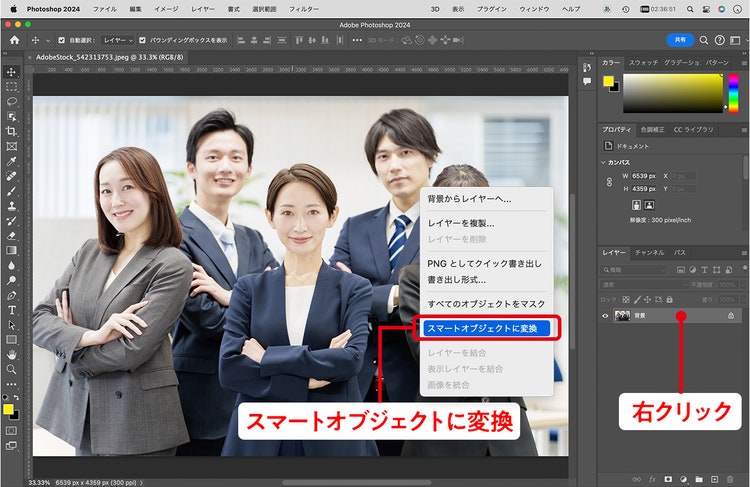
Task: Set canvas to portrait orientation button
Action: point(636,205)
